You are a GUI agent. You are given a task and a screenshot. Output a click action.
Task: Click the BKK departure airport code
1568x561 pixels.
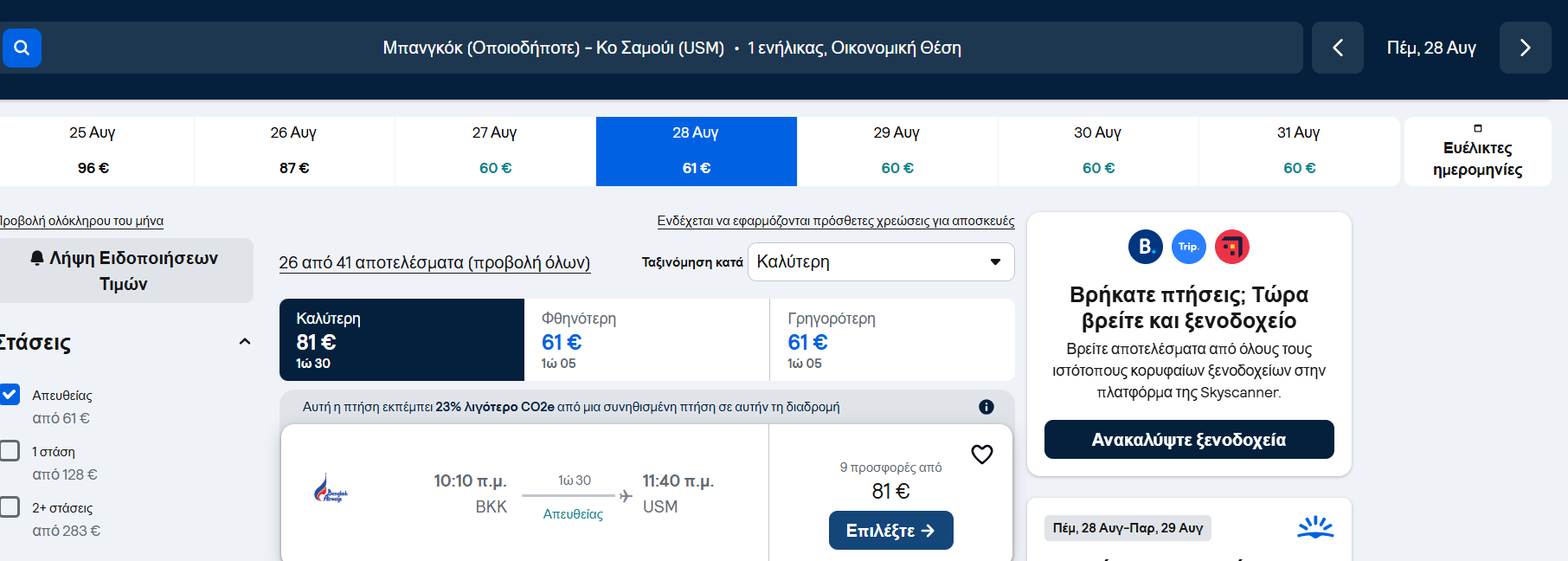492,506
